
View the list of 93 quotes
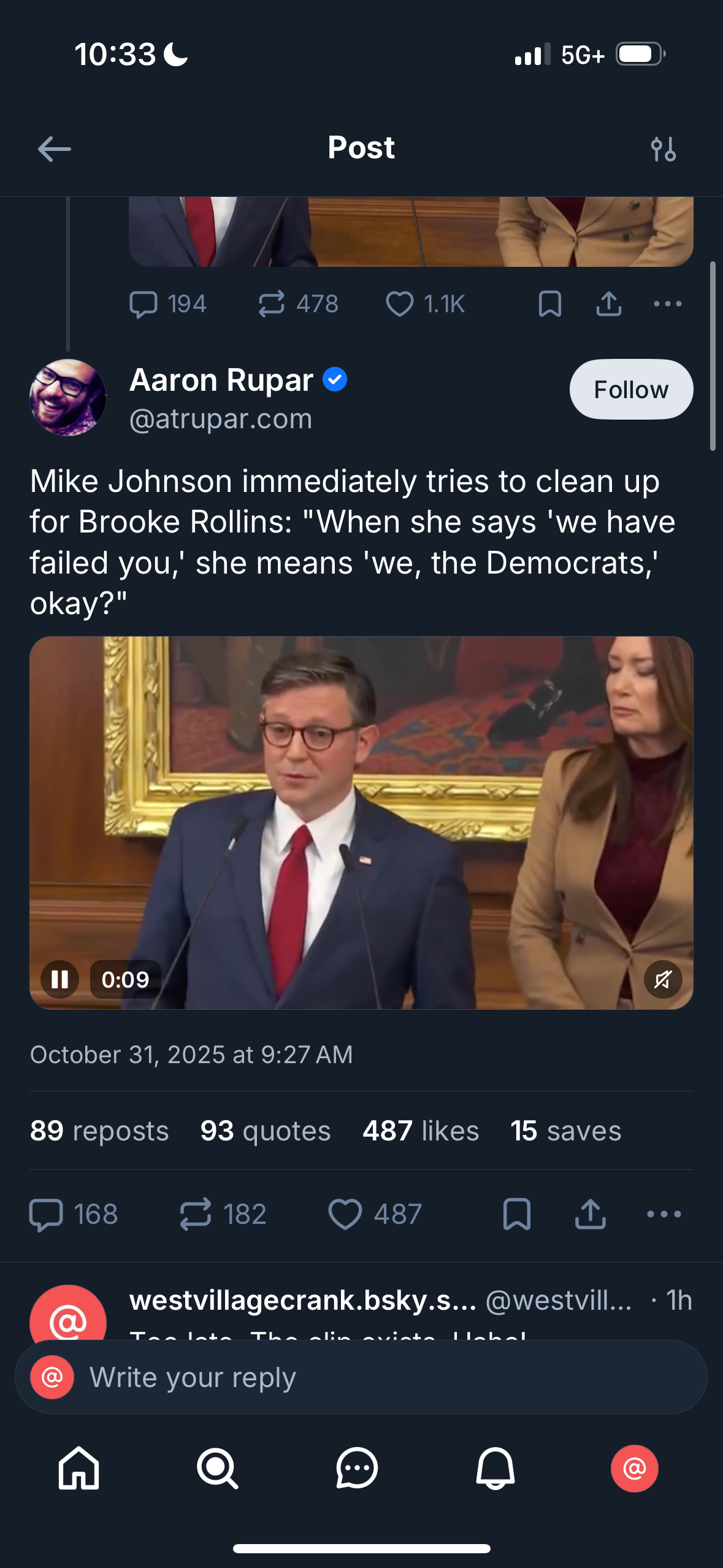pos(265,1131)
